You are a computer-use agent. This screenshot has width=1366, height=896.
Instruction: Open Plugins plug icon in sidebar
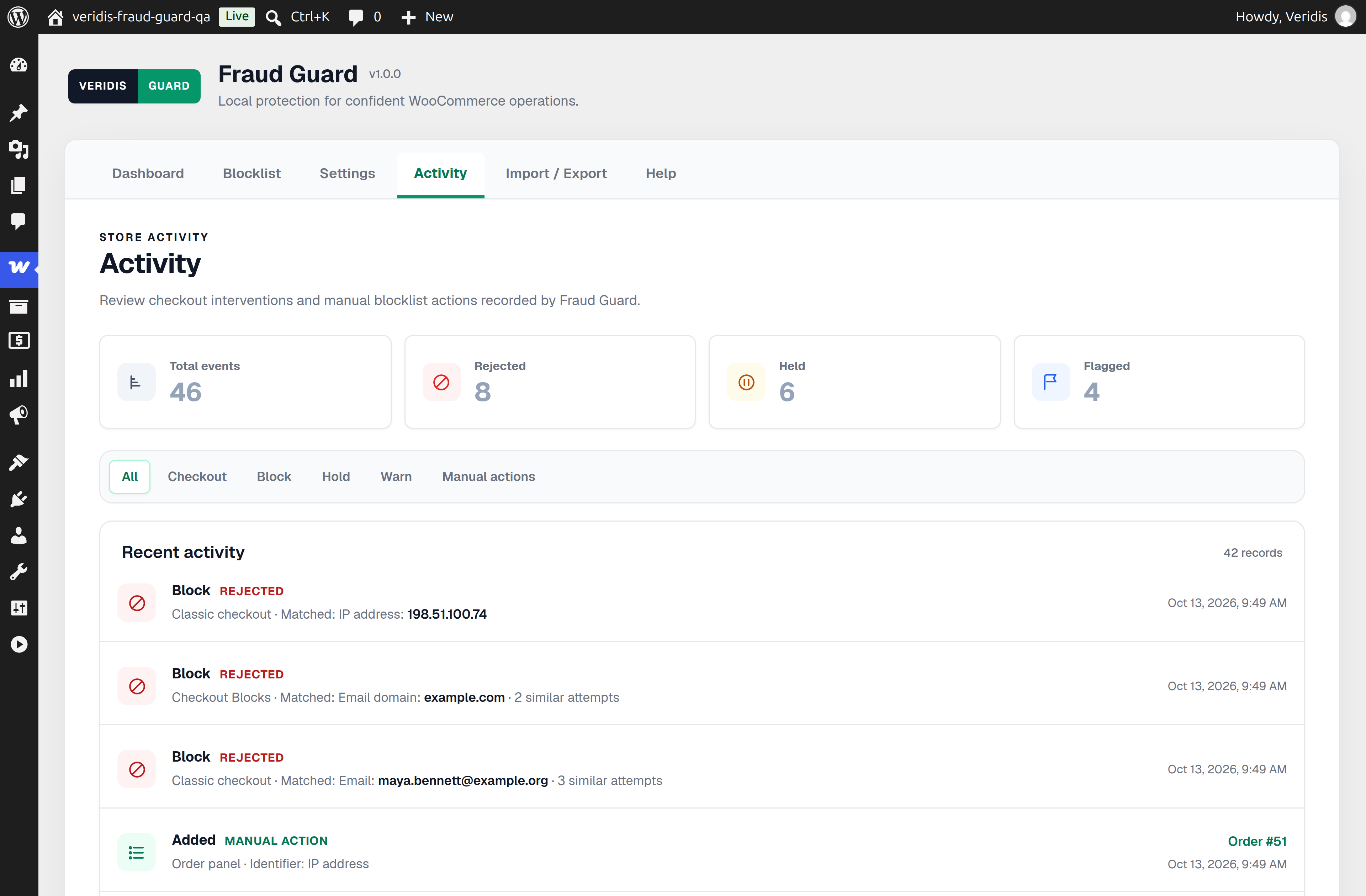19,499
